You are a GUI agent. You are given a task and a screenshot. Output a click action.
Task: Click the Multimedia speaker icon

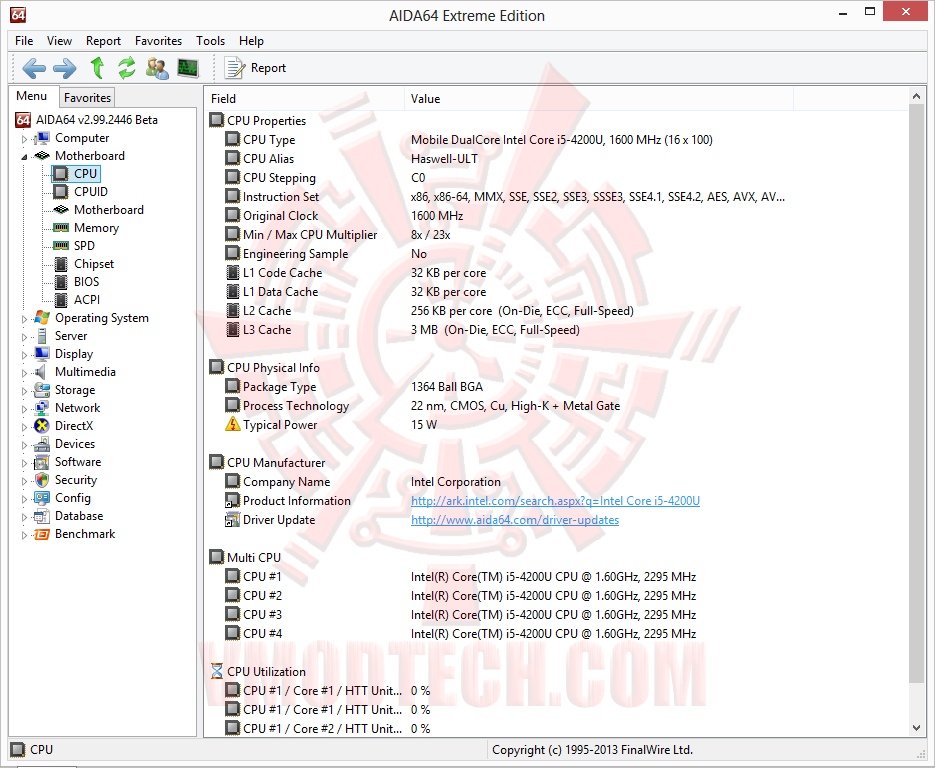click(x=41, y=371)
